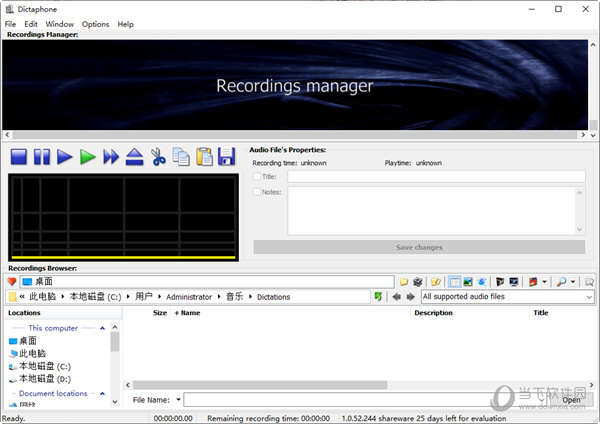Open the All supported audio files dropdown

(x=589, y=297)
